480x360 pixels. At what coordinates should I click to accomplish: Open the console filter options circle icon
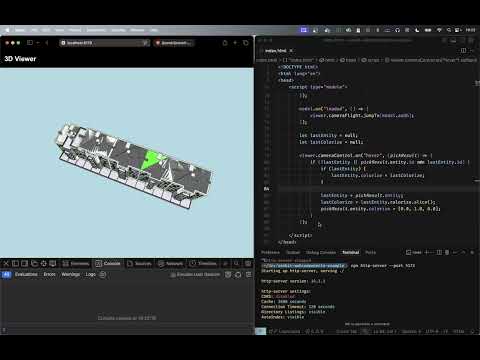pos(103,274)
